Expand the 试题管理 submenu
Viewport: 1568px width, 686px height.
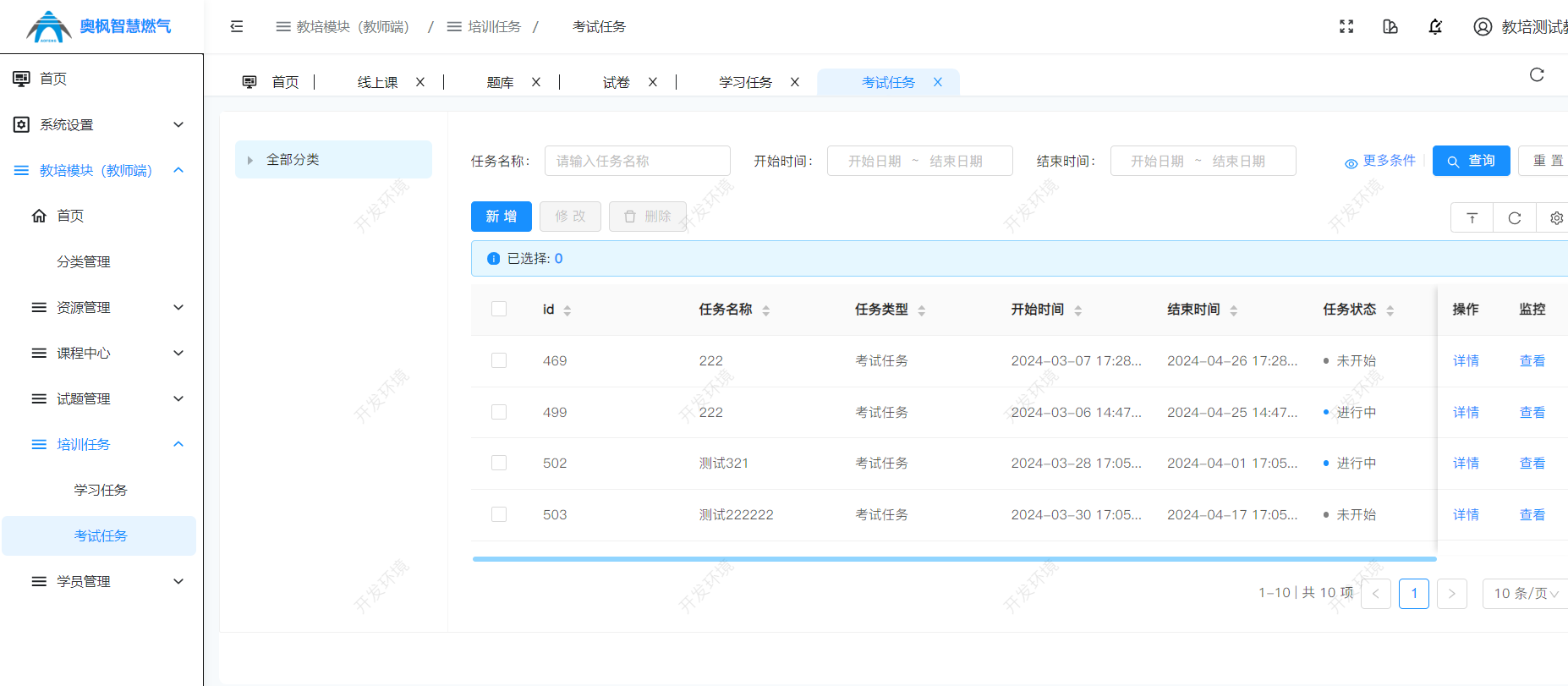pyautogui.click(x=178, y=398)
